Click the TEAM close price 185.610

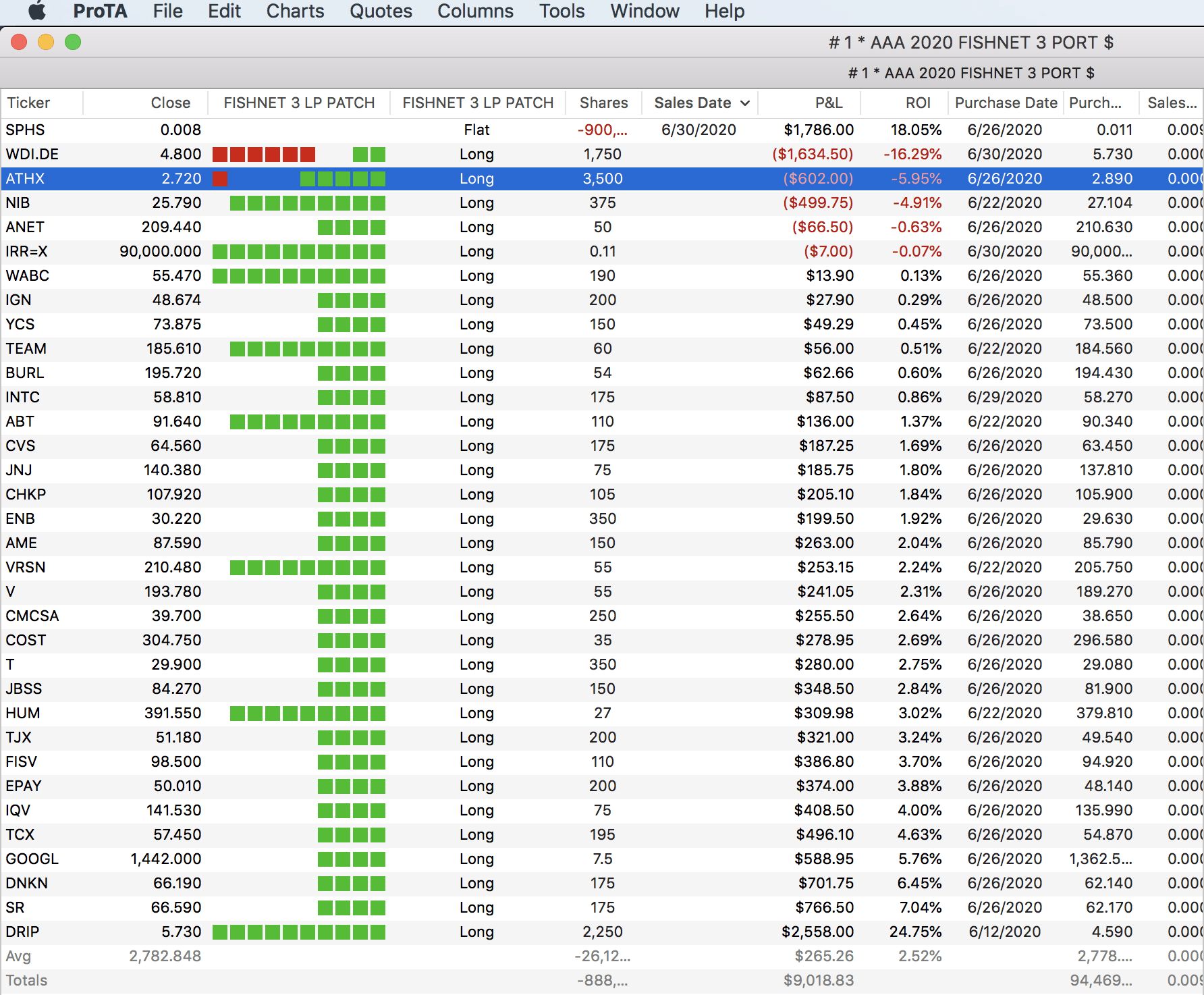pos(173,348)
